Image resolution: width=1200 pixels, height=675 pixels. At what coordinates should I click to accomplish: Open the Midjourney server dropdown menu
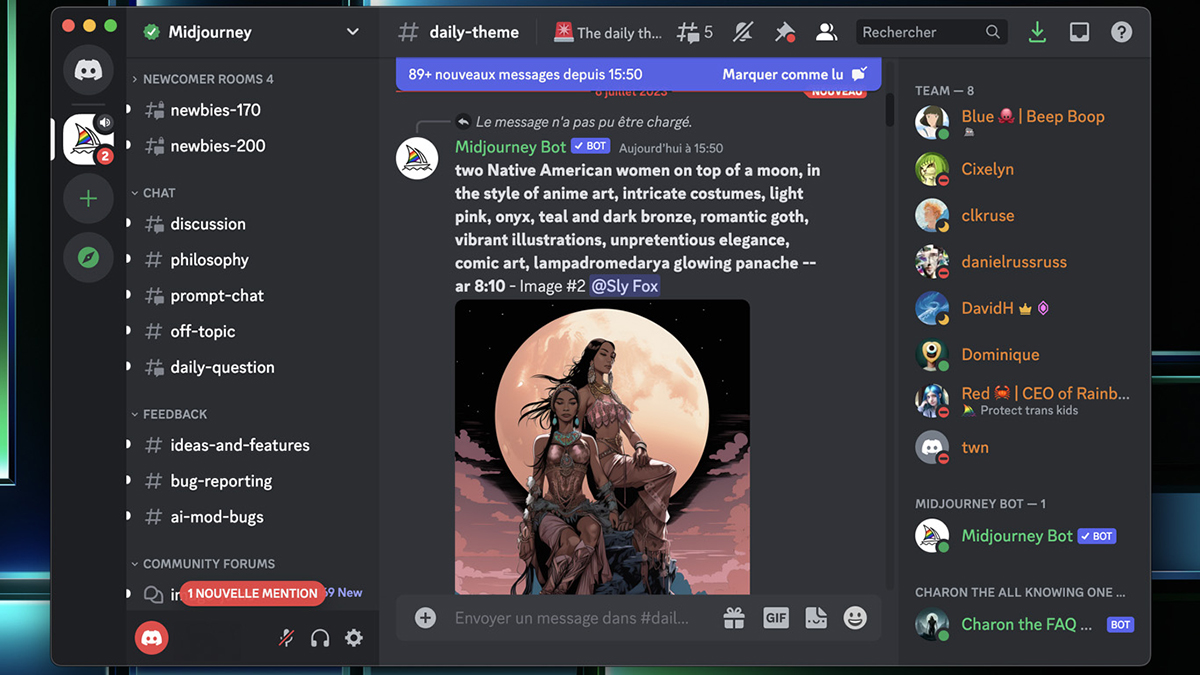pyautogui.click(x=352, y=32)
